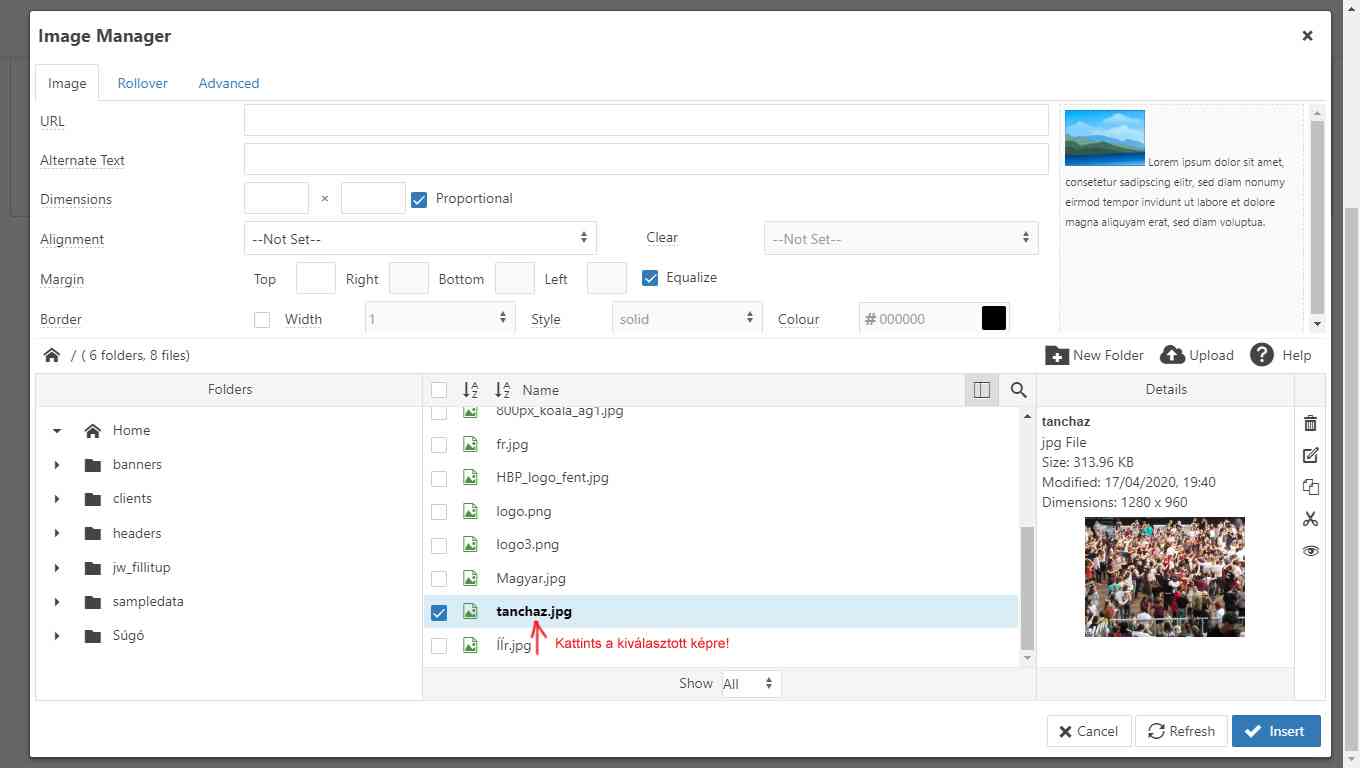Click the black border colour swatch
Image resolution: width=1360 pixels, height=768 pixels.
pos(993,319)
